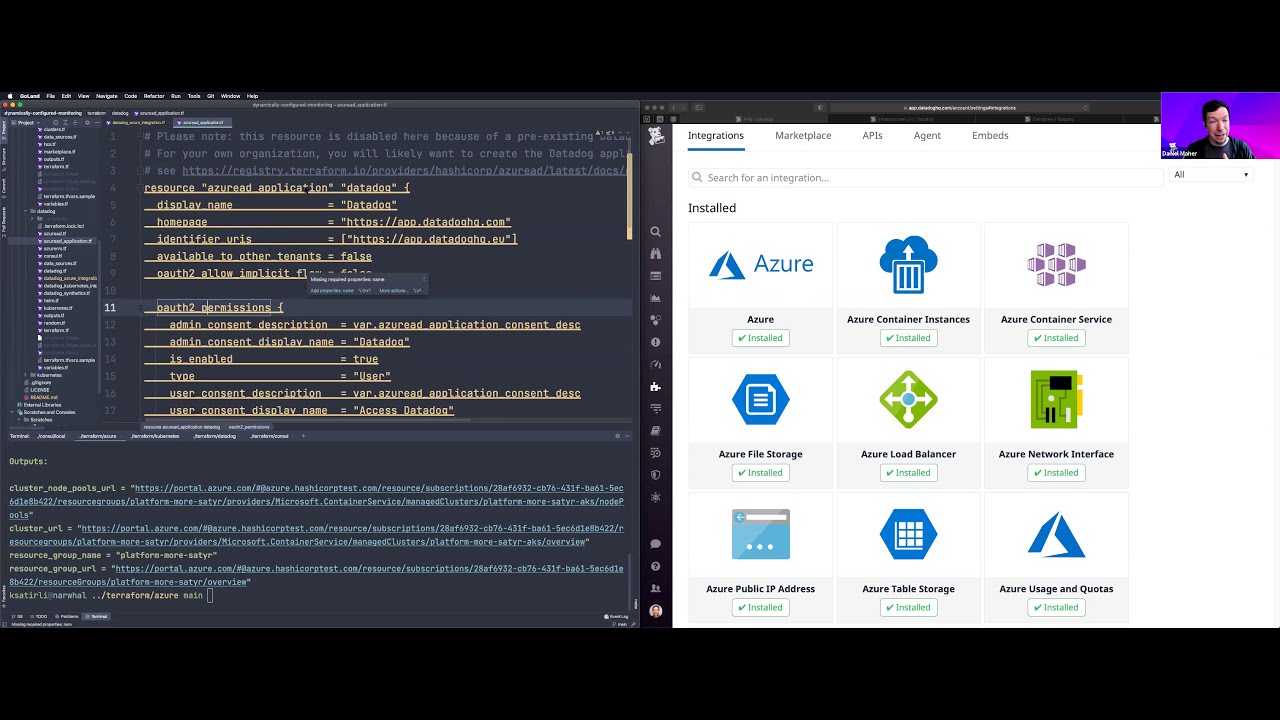Open Azure Table Storage integration icon
The height and width of the screenshot is (720, 1280).
point(908,534)
